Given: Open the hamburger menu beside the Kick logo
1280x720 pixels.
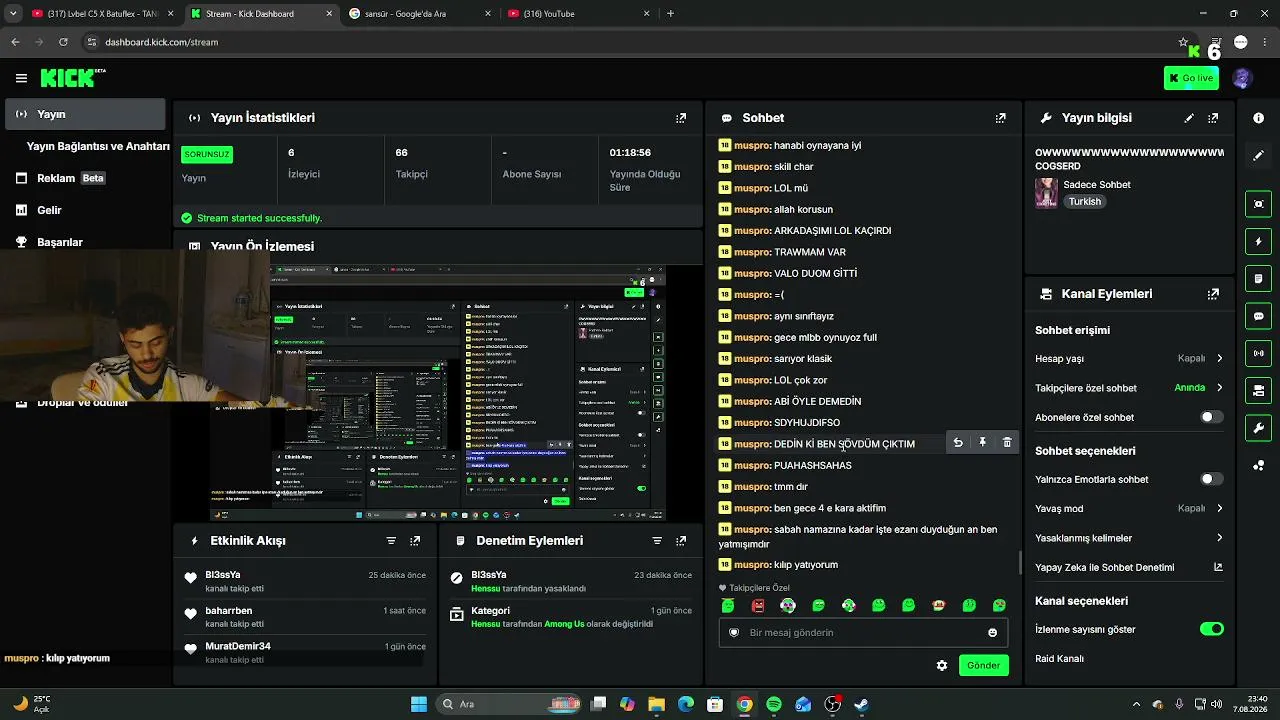Looking at the screenshot, I should point(21,78).
